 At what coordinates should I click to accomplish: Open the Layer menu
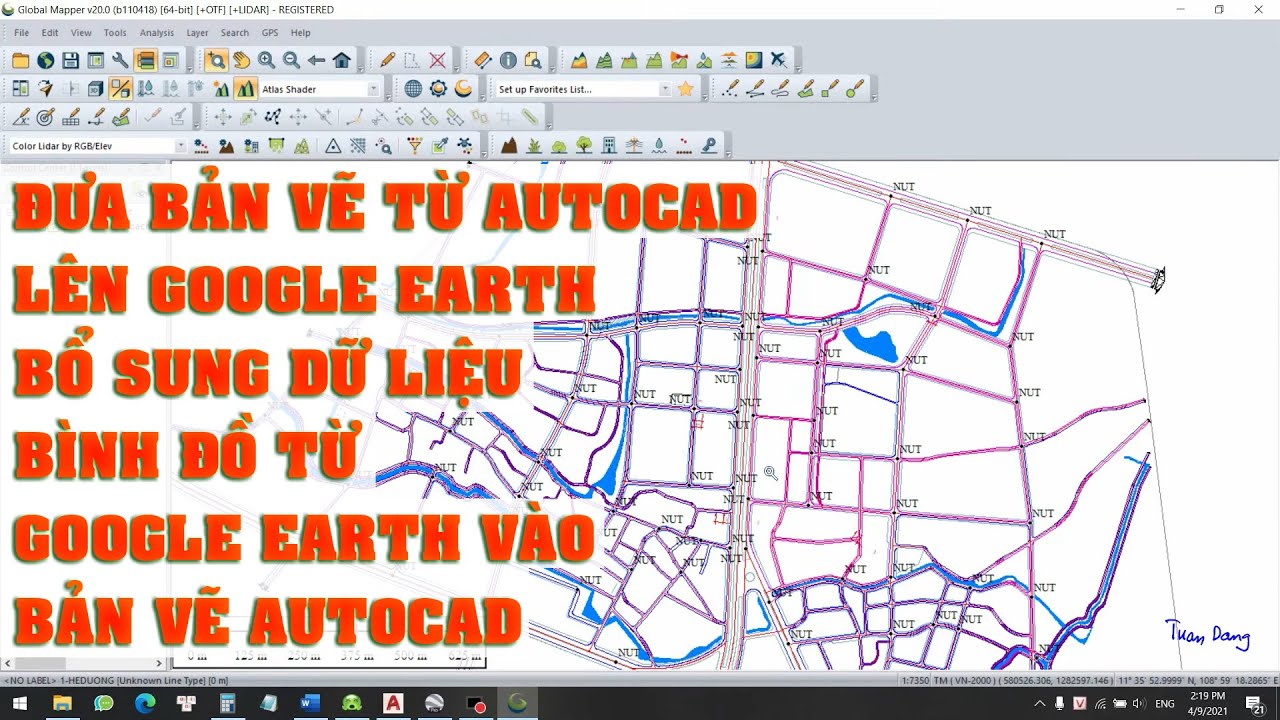197,33
